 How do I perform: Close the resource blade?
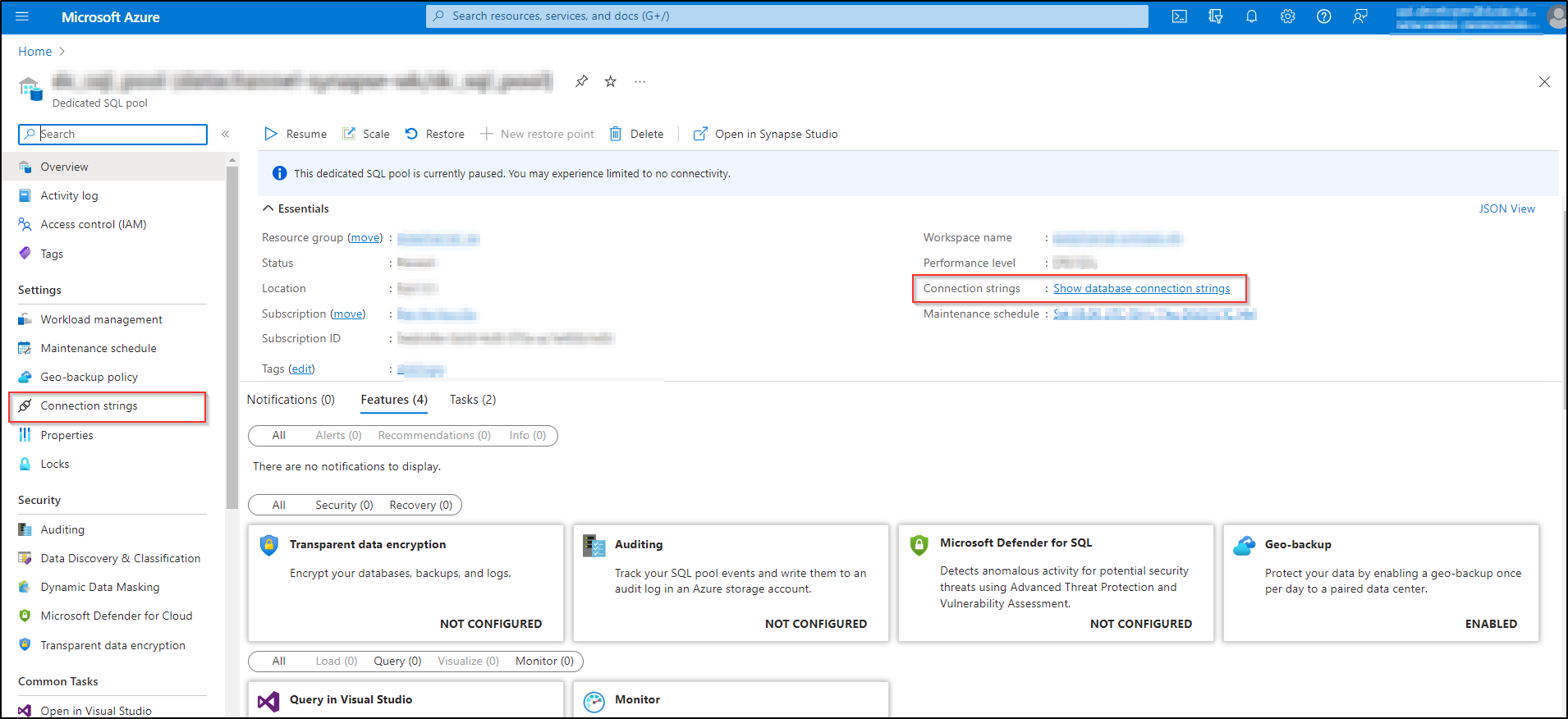pos(1544,81)
